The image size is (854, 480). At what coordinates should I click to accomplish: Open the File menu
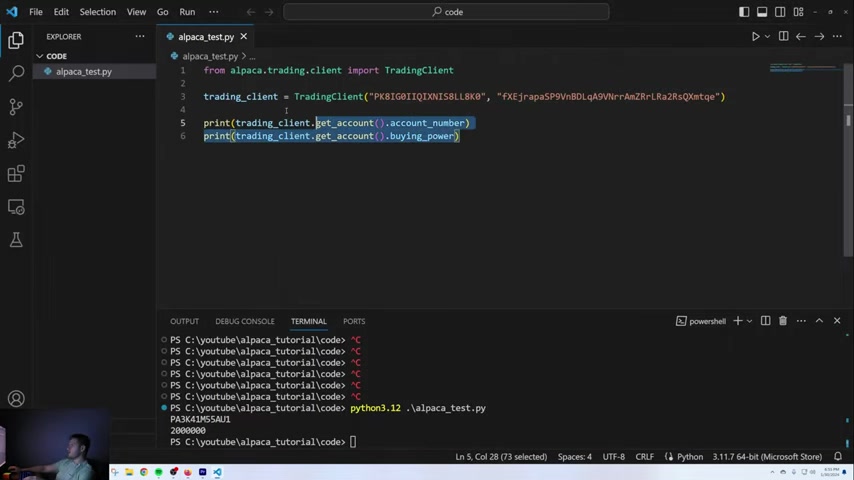click(36, 12)
